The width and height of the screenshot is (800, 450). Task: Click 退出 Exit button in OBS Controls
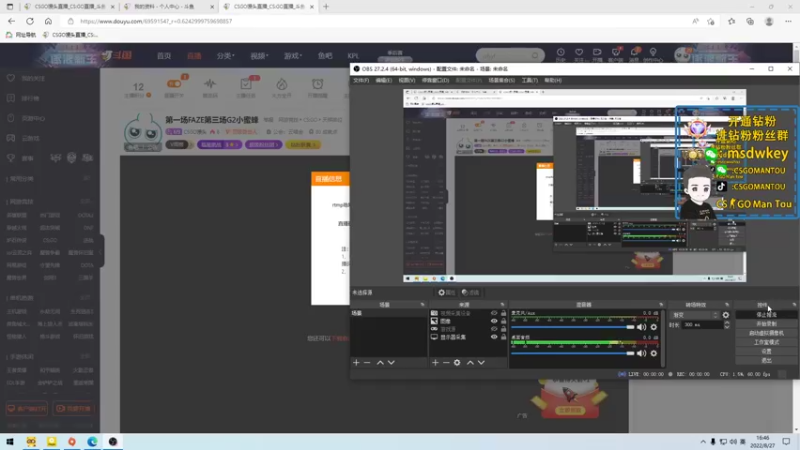point(766,361)
